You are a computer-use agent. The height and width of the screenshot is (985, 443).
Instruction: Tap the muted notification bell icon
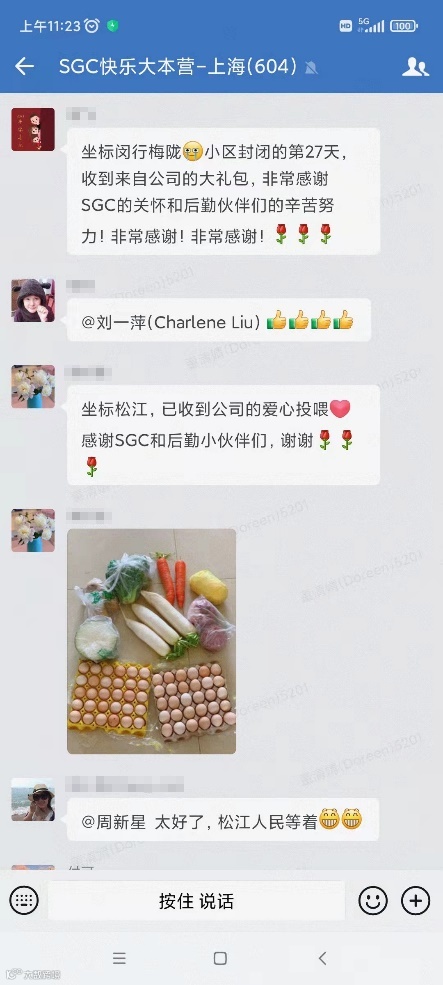(x=310, y=67)
